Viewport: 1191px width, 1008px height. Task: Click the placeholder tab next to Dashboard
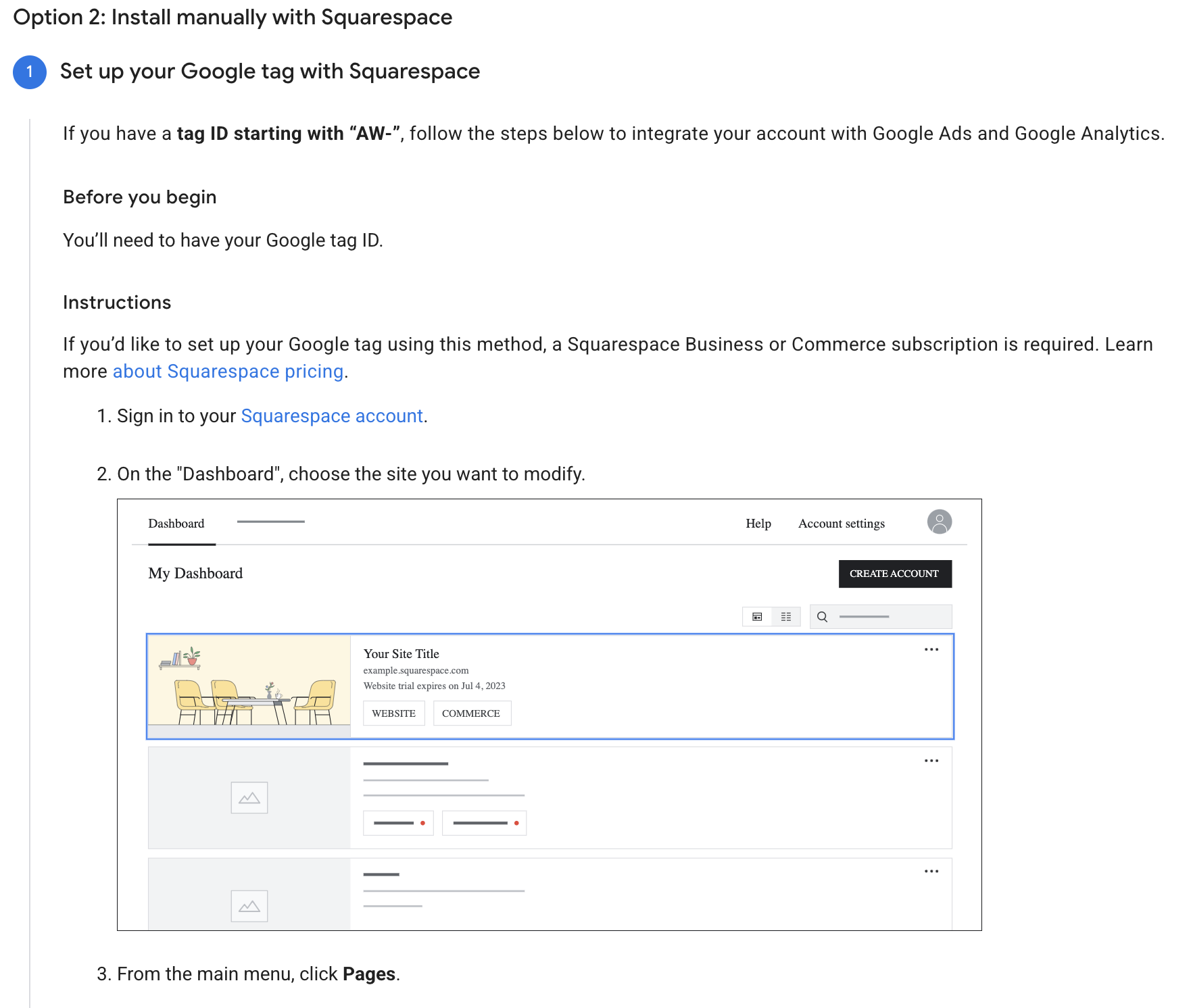click(271, 522)
